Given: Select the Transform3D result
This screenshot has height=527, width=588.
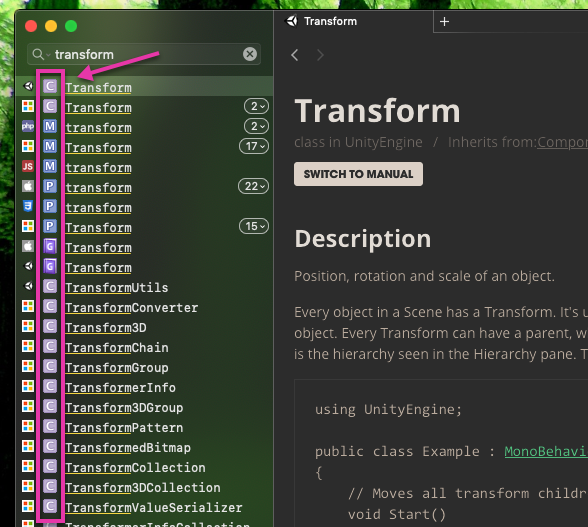Looking at the screenshot, I should coord(106,327).
